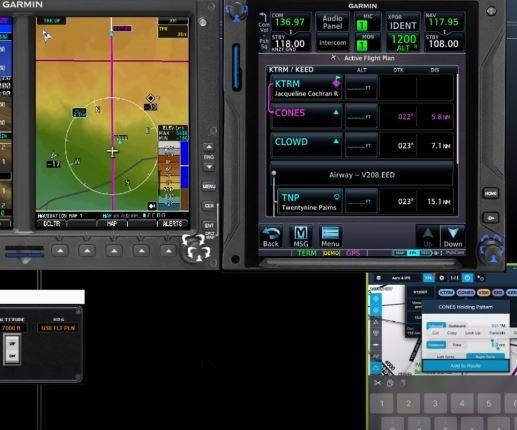The image size is (517, 430).
Task: Click the standby NAV frequency 108.00
Action: coord(444,43)
